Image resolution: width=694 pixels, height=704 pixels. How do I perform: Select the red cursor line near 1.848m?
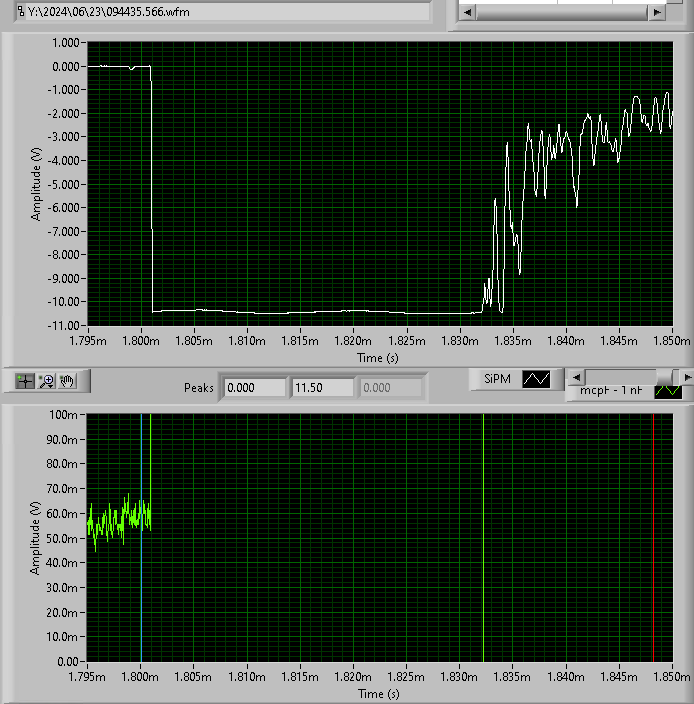[x=653, y=538]
